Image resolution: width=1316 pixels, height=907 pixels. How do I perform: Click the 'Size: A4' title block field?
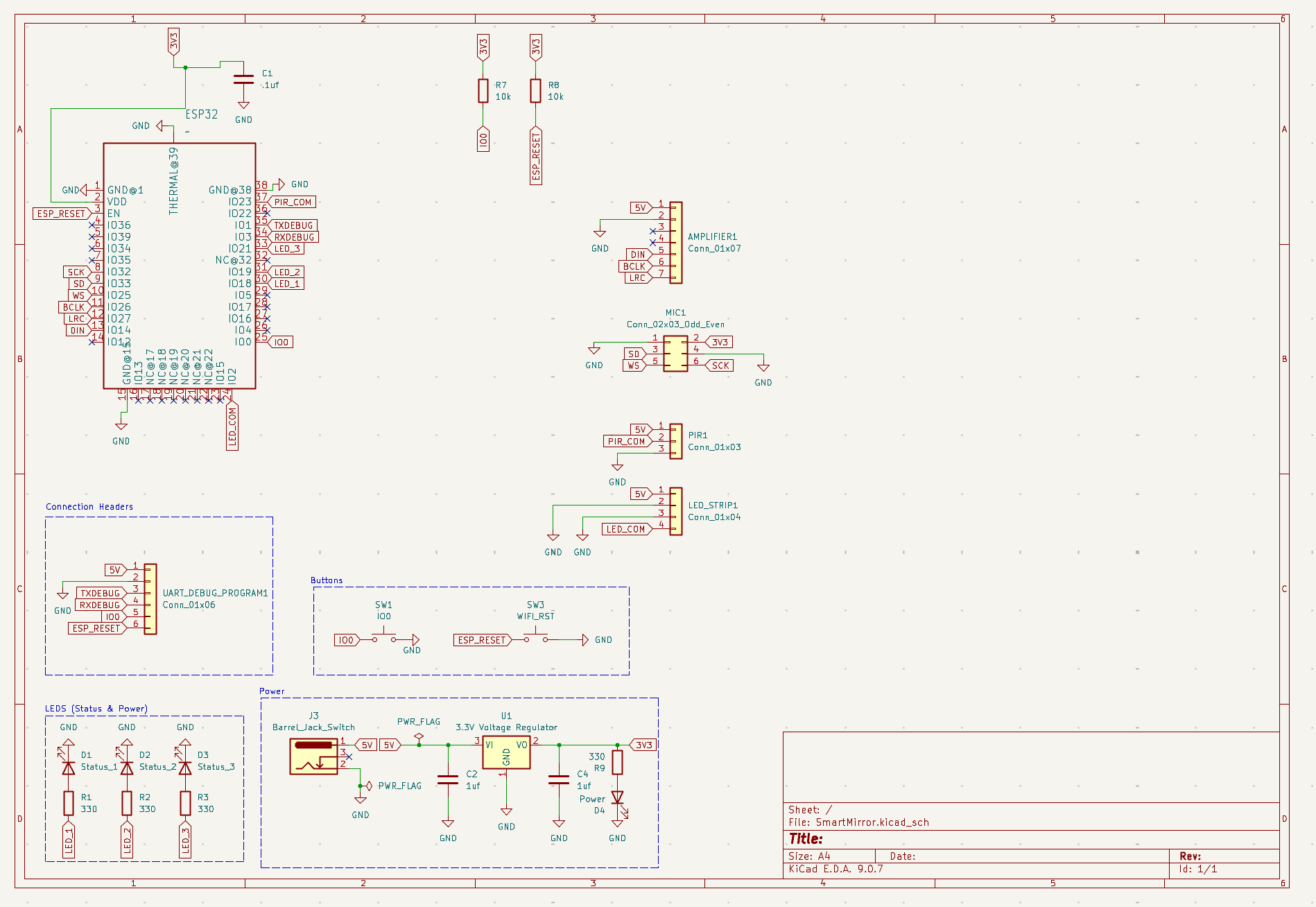(809, 856)
